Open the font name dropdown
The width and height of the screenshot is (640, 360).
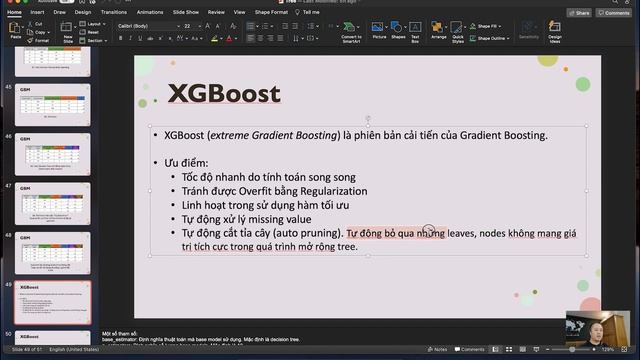(178, 26)
